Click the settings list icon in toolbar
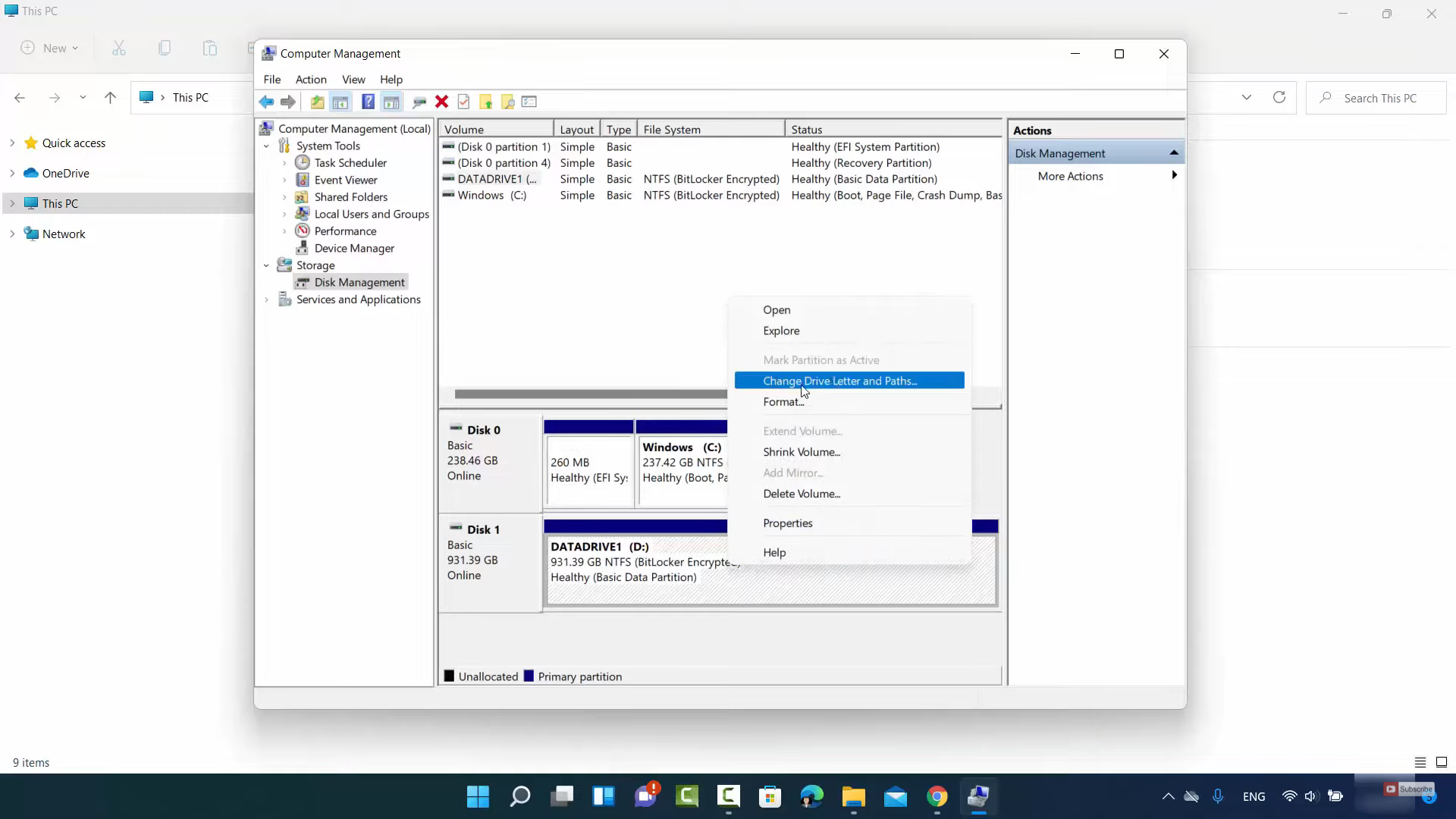Image resolution: width=1456 pixels, height=819 pixels. click(529, 102)
